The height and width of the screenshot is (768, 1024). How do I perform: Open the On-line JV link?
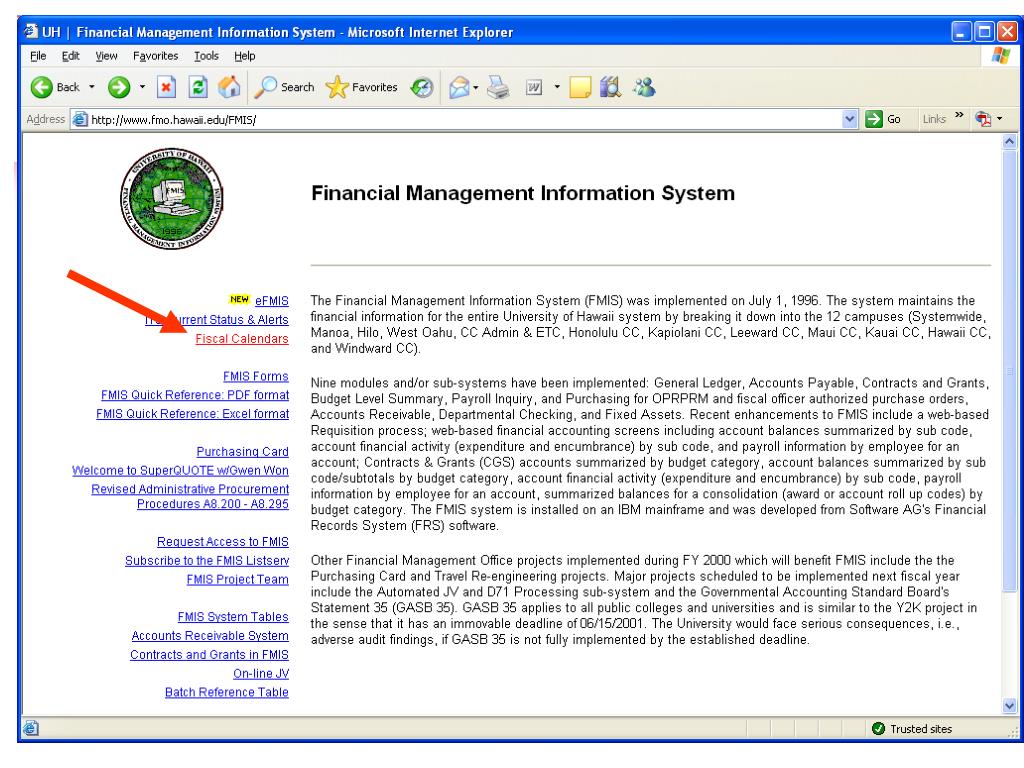click(x=261, y=674)
